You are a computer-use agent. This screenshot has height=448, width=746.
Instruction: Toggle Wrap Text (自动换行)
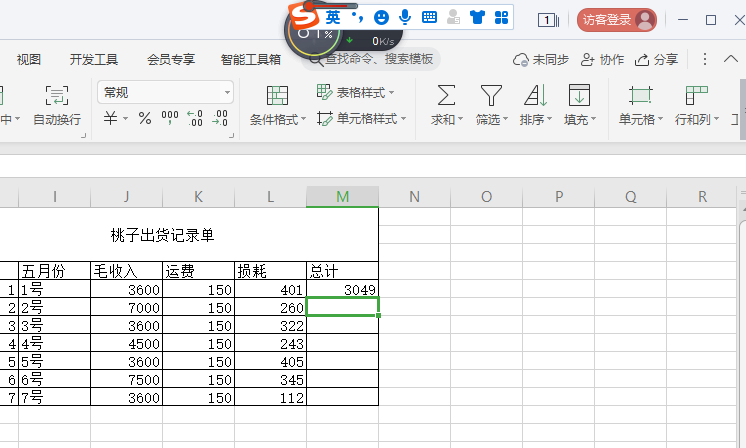coord(57,96)
